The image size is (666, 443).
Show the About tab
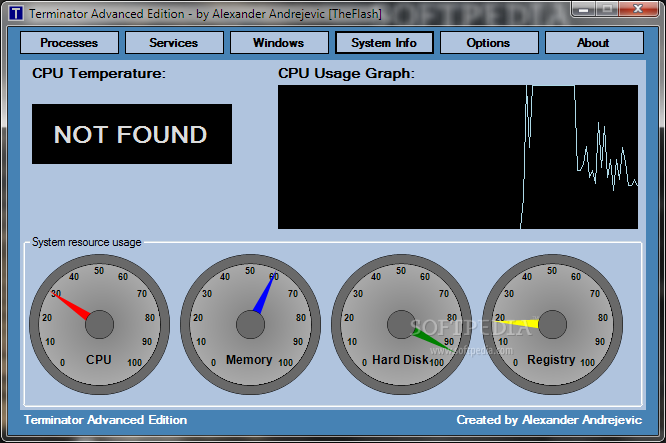tap(594, 43)
